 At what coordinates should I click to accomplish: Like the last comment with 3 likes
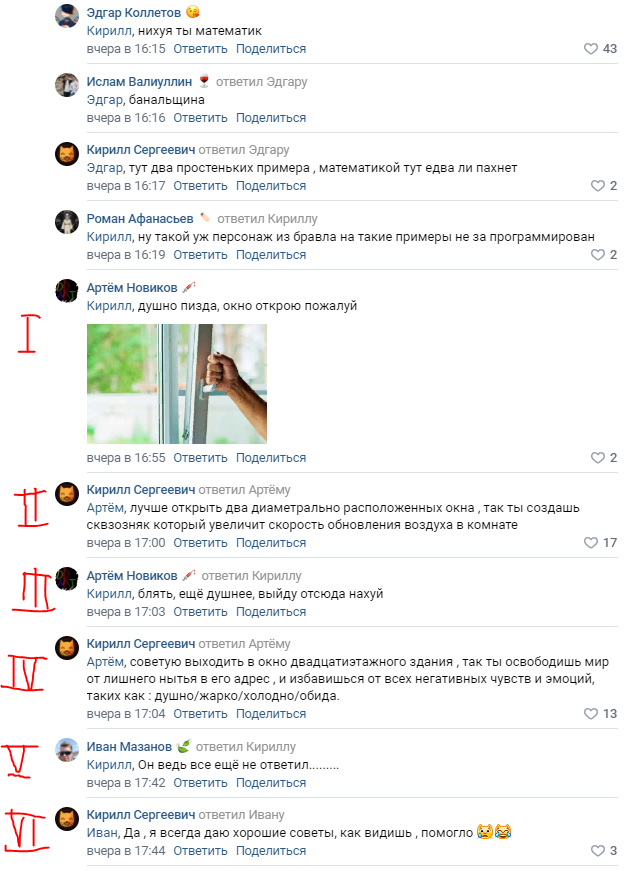pyautogui.click(x=597, y=851)
